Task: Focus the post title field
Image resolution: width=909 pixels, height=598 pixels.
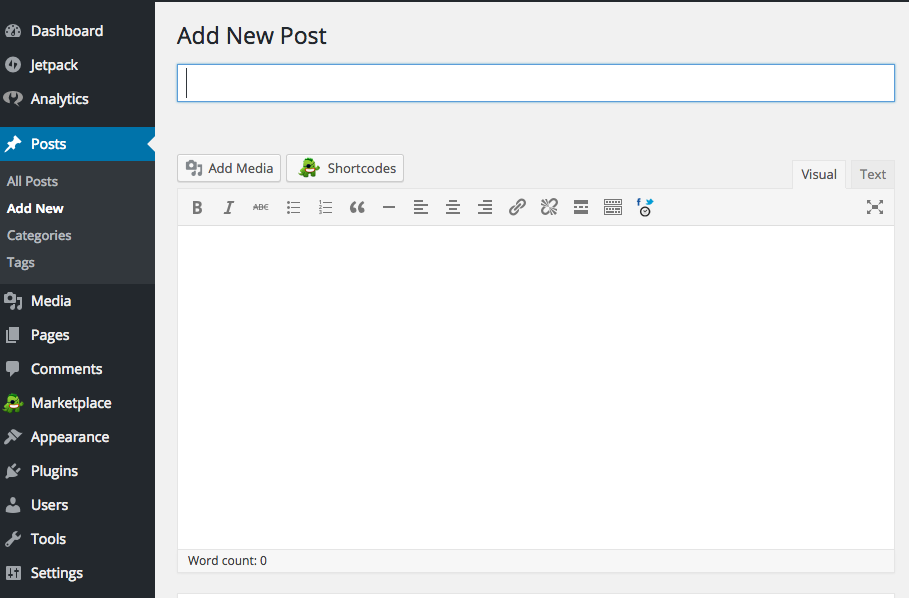Action: [536, 83]
